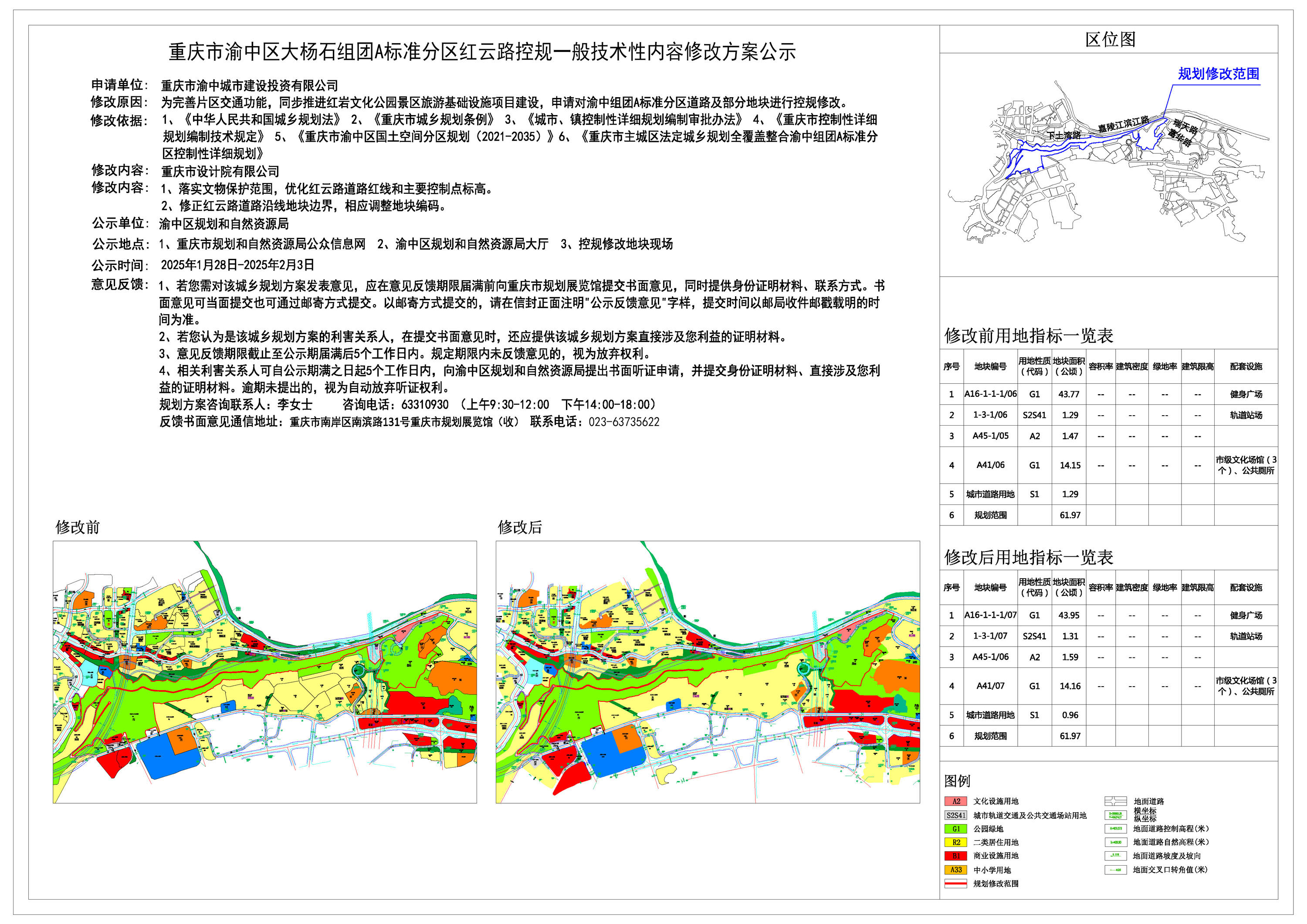
Task: Click the 二类居住用地 legend label
Action: pos(995,843)
